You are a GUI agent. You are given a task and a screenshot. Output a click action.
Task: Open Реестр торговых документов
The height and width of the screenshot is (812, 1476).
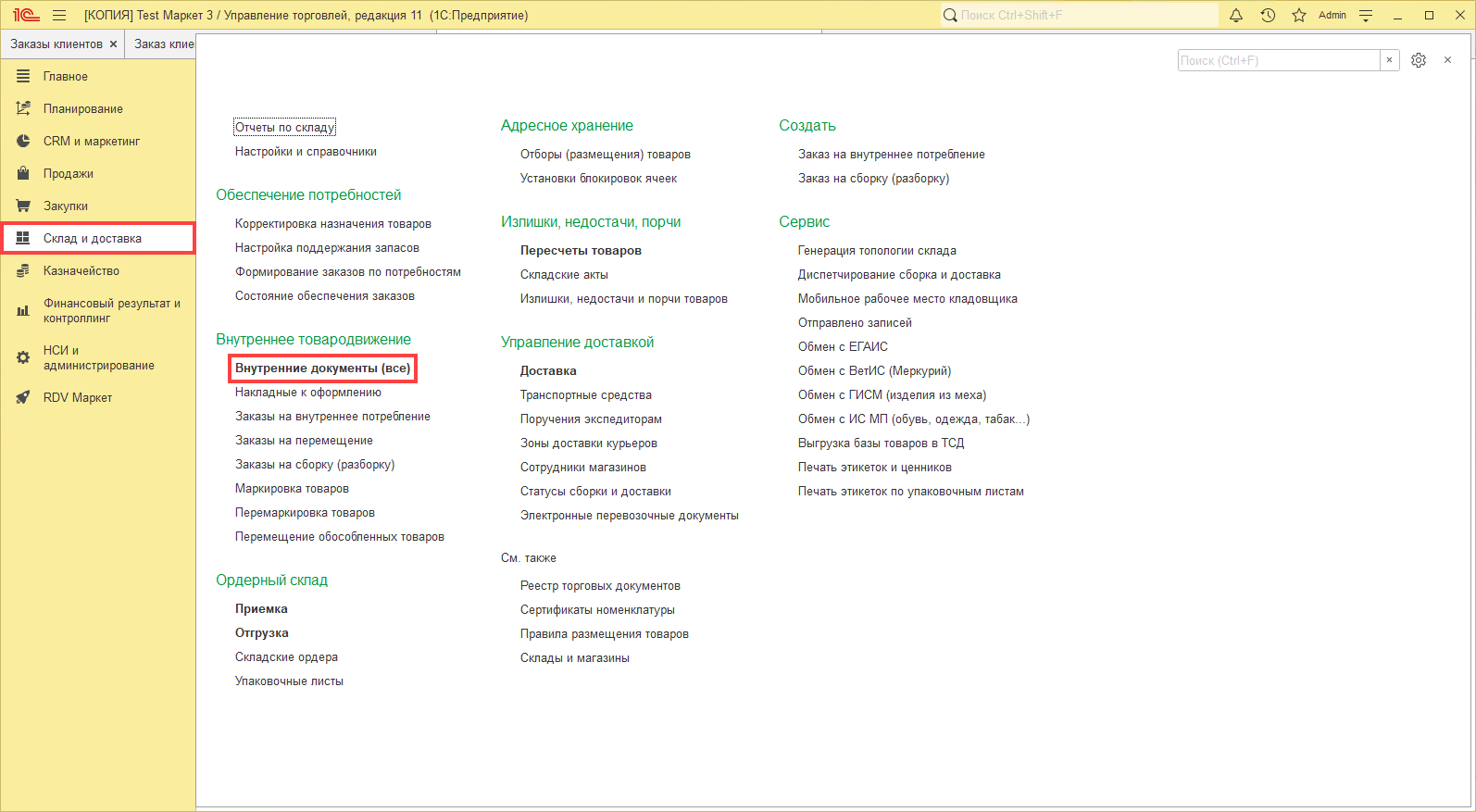coord(600,586)
